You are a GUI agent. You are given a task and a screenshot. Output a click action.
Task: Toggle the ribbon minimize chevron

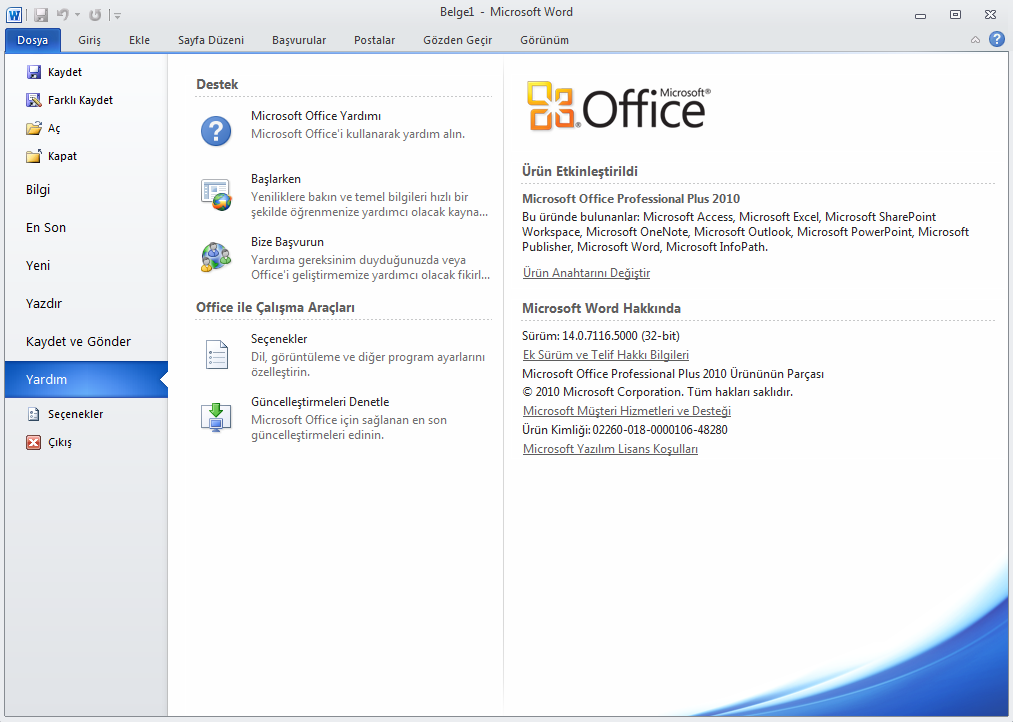[x=976, y=40]
